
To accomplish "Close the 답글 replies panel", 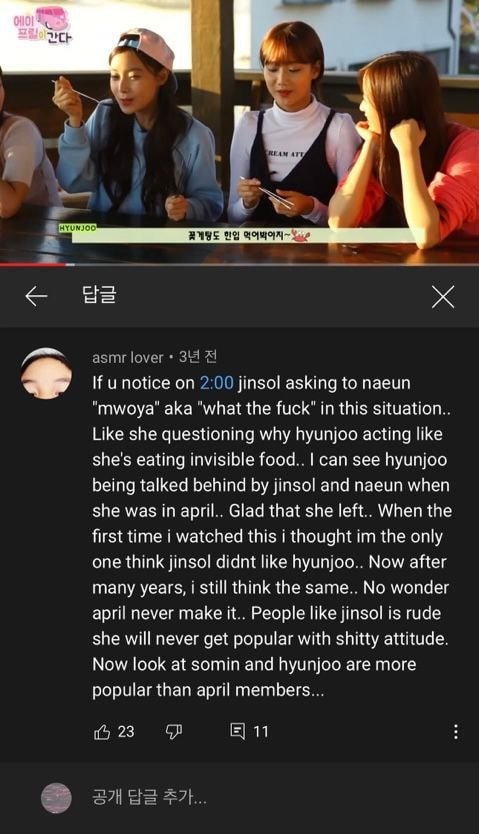I will (443, 297).
